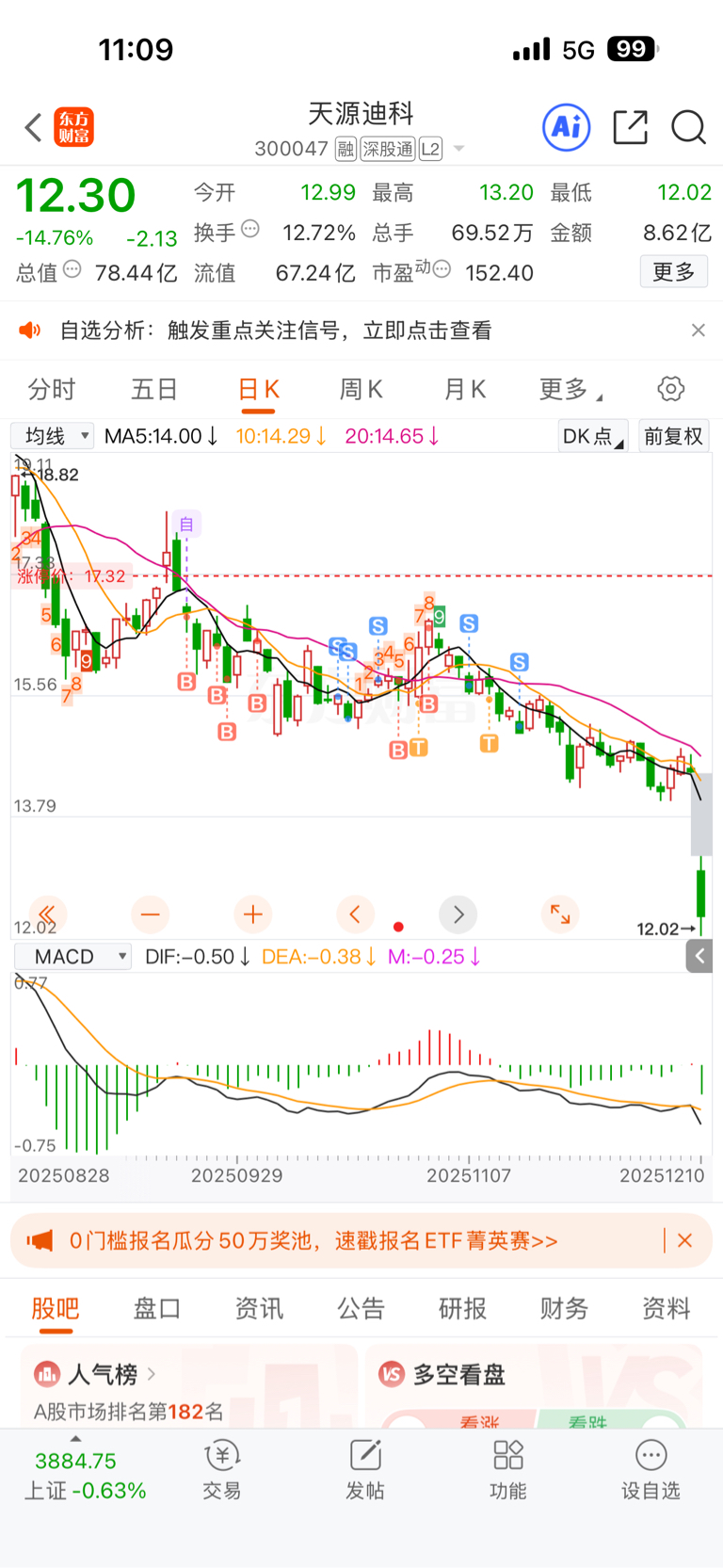Dismiss the 自选分析 notice
This screenshot has width=723, height=1568.
point(698,330)
